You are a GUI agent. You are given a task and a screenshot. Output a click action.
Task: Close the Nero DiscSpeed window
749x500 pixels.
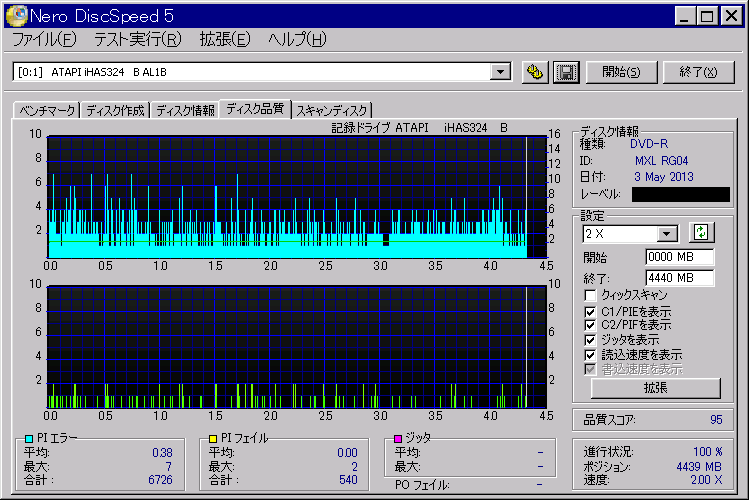731,16
